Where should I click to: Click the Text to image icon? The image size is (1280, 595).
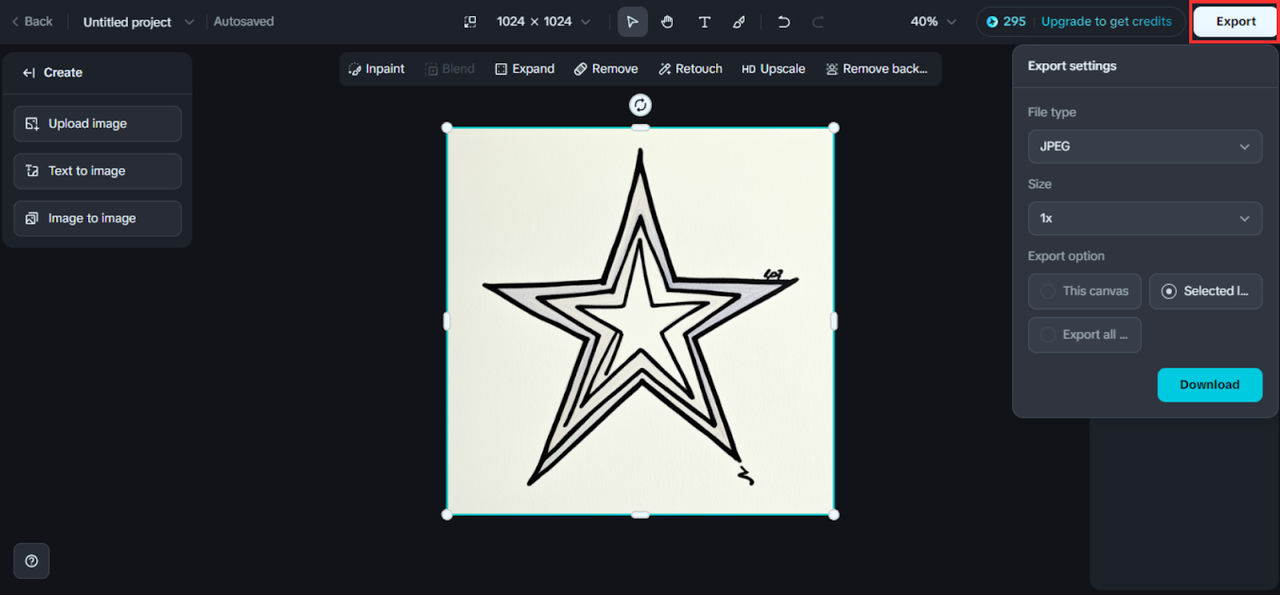(32, 171)
